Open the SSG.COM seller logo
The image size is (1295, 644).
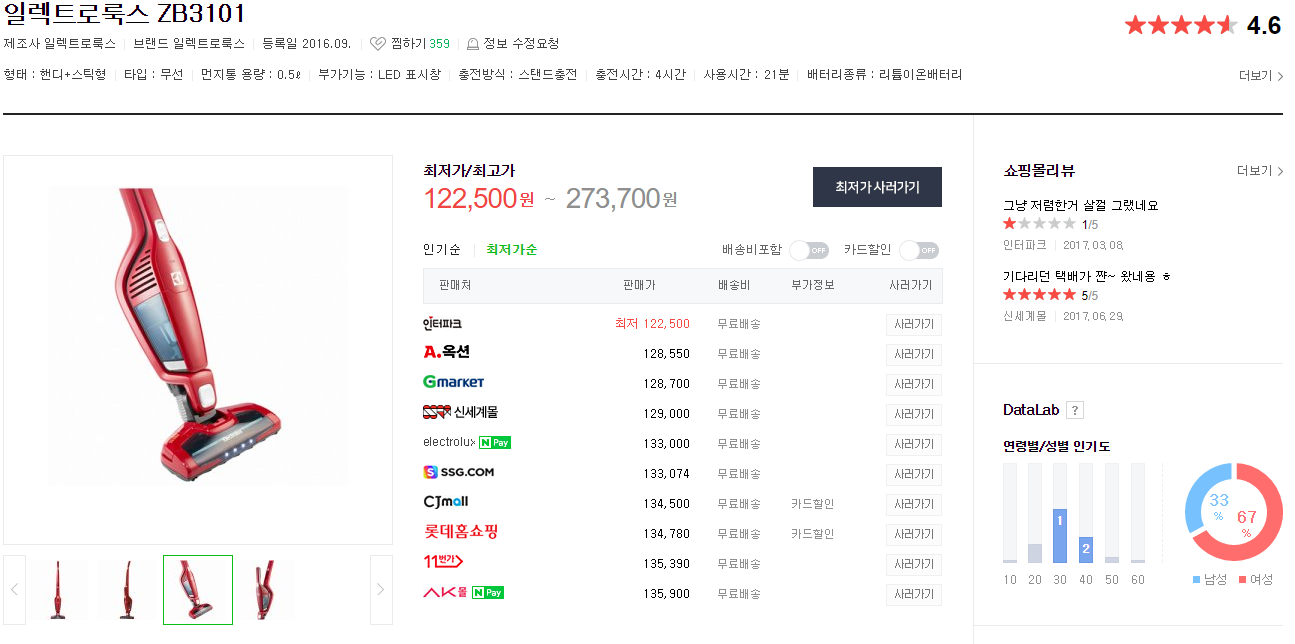pos(458,473)
